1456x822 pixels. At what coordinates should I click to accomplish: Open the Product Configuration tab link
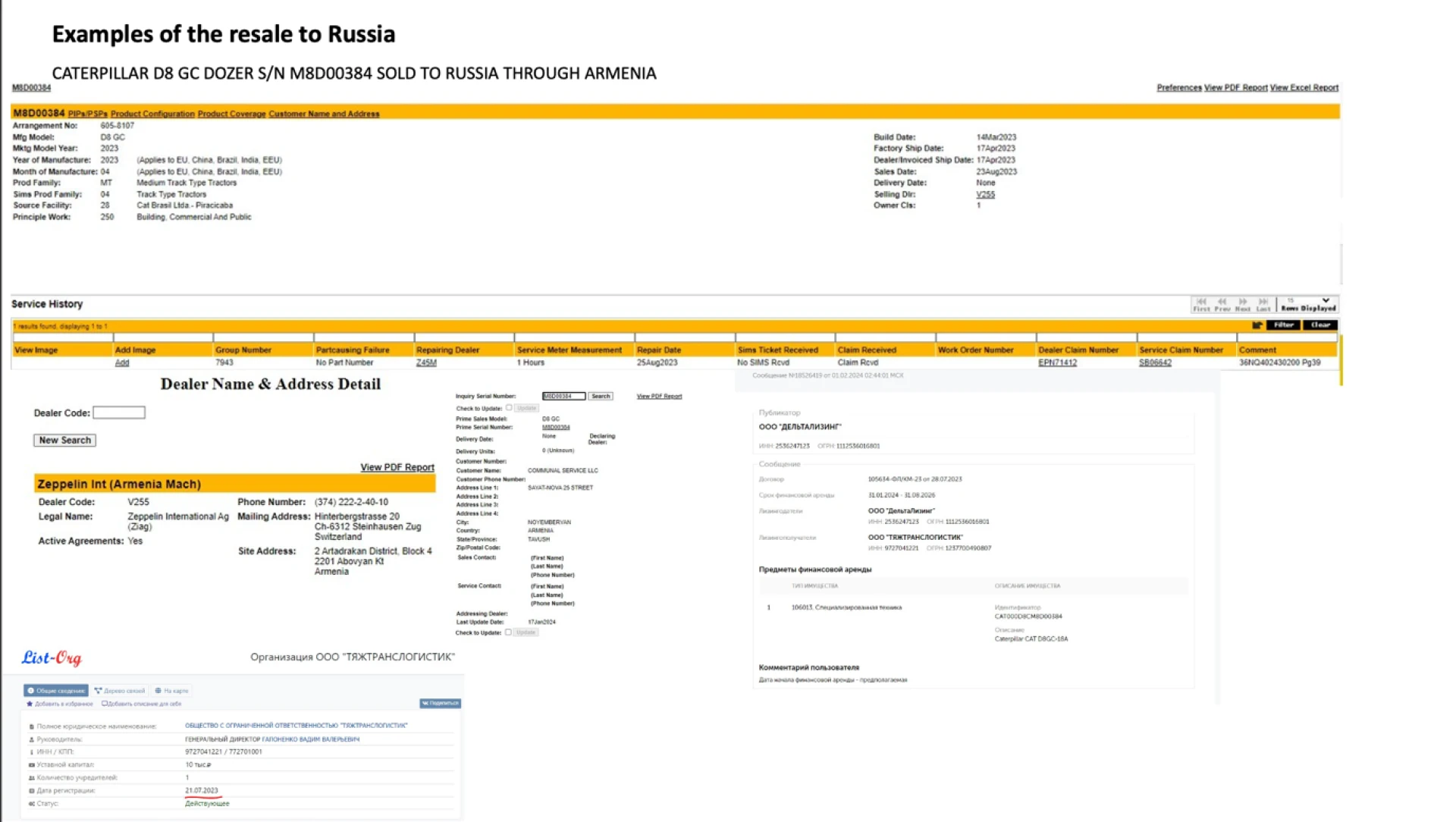[152, 114]
